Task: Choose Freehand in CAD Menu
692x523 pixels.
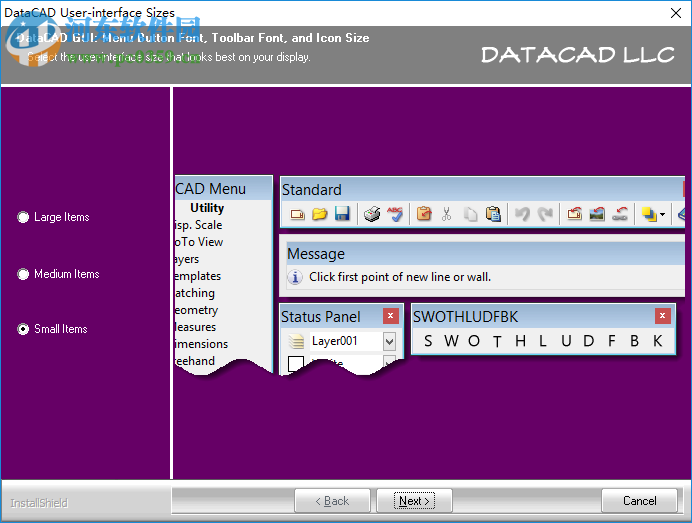Action: [195, 361]
